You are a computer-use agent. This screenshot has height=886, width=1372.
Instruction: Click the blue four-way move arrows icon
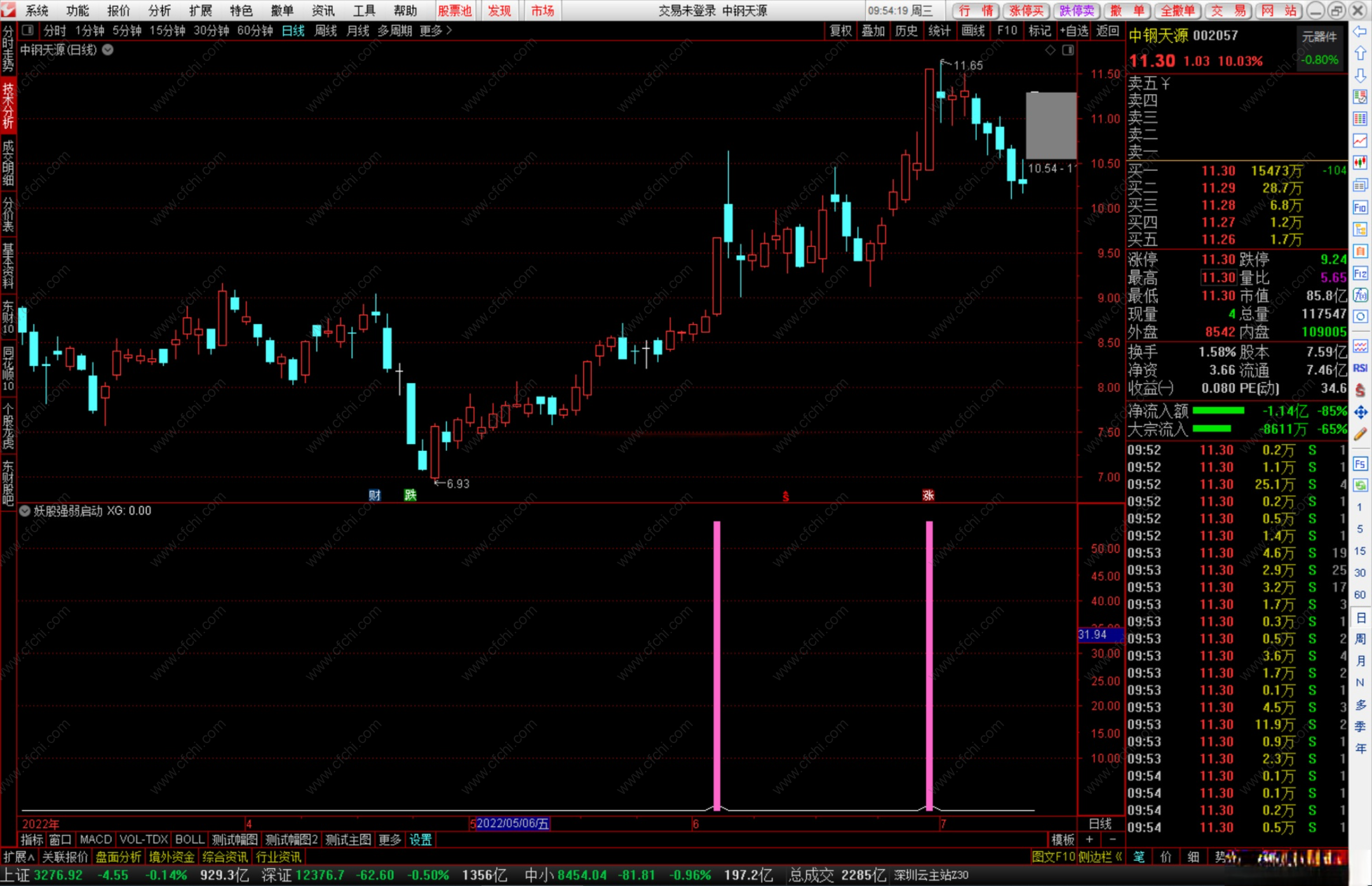[1360, 412]
